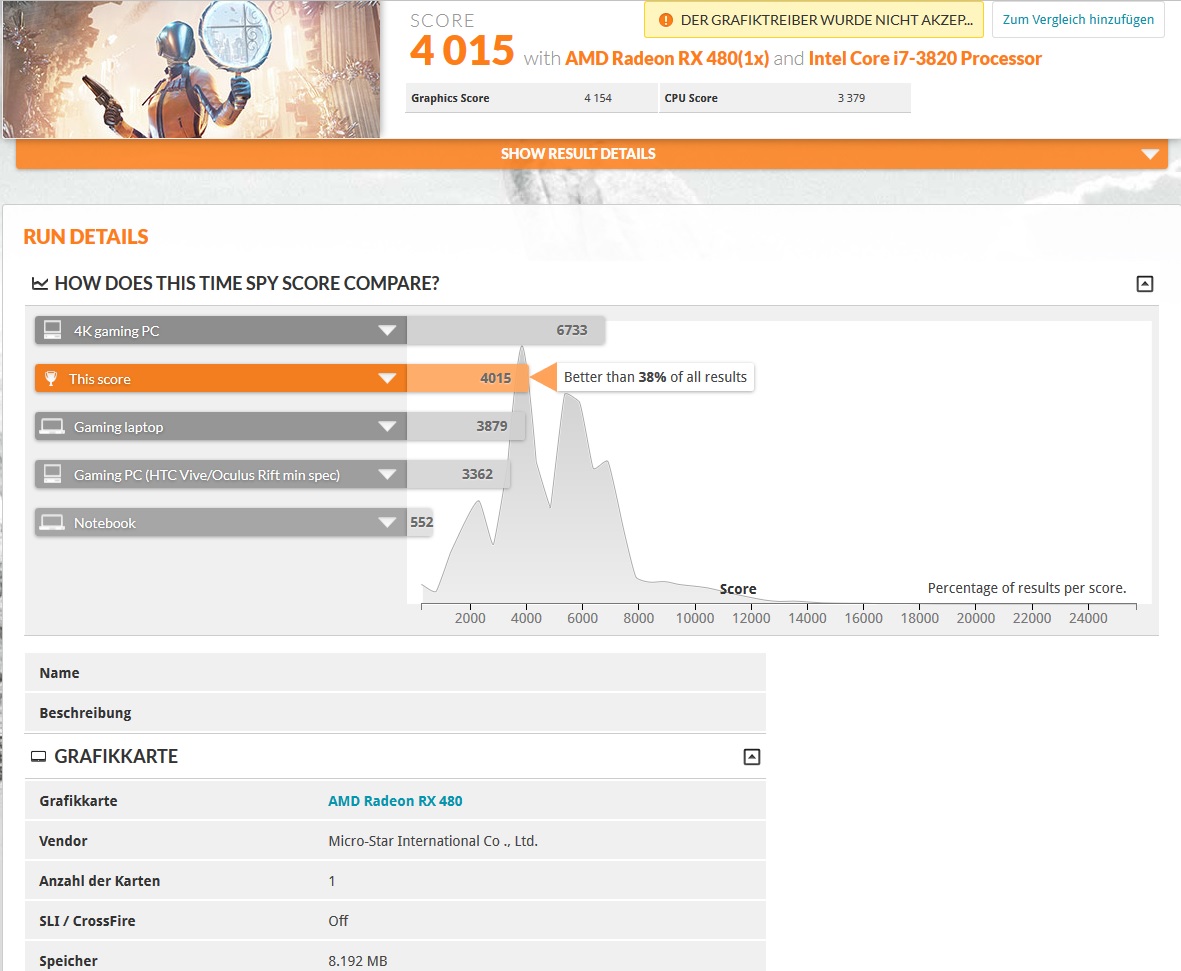Expand the Gaming laptop dropdown arrow
This screenshot has width=1181, height=971.
click(386, 426)
